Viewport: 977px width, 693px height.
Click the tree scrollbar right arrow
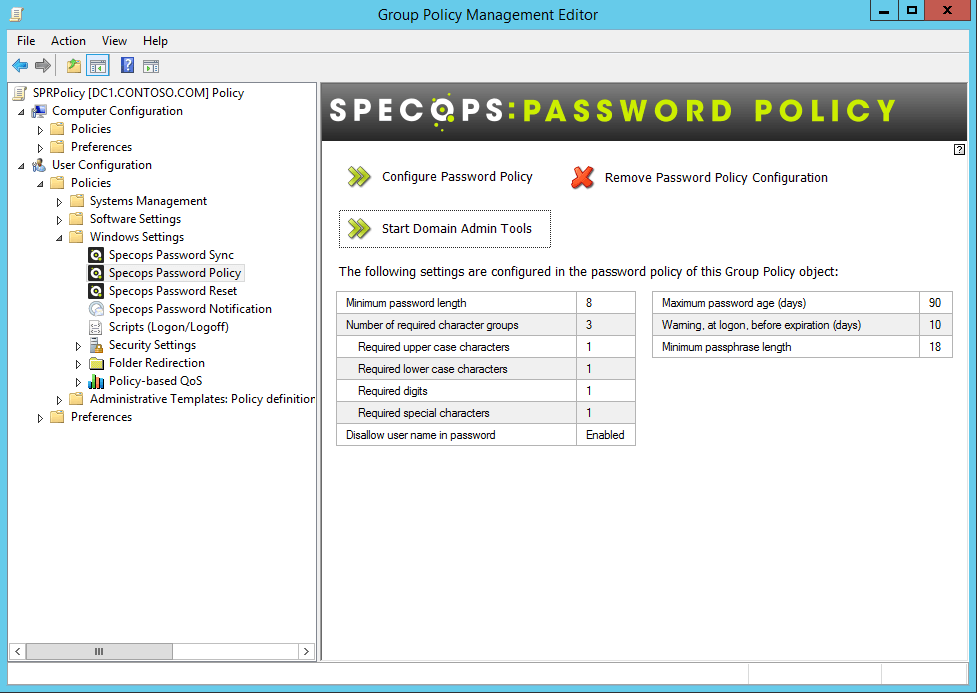306,651
